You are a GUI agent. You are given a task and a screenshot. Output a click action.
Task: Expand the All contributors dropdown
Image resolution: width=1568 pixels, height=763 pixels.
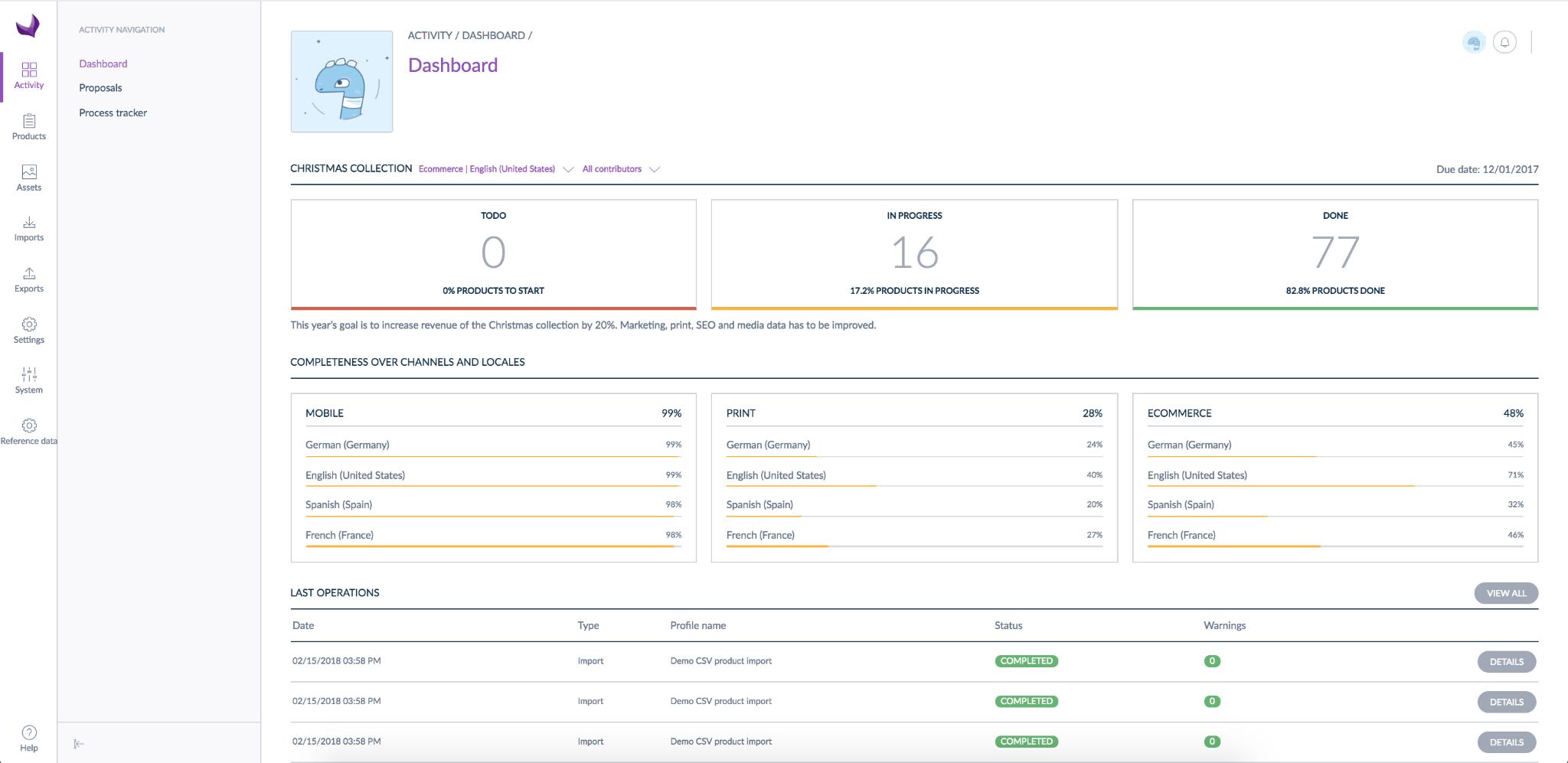(x=620, y=169)
